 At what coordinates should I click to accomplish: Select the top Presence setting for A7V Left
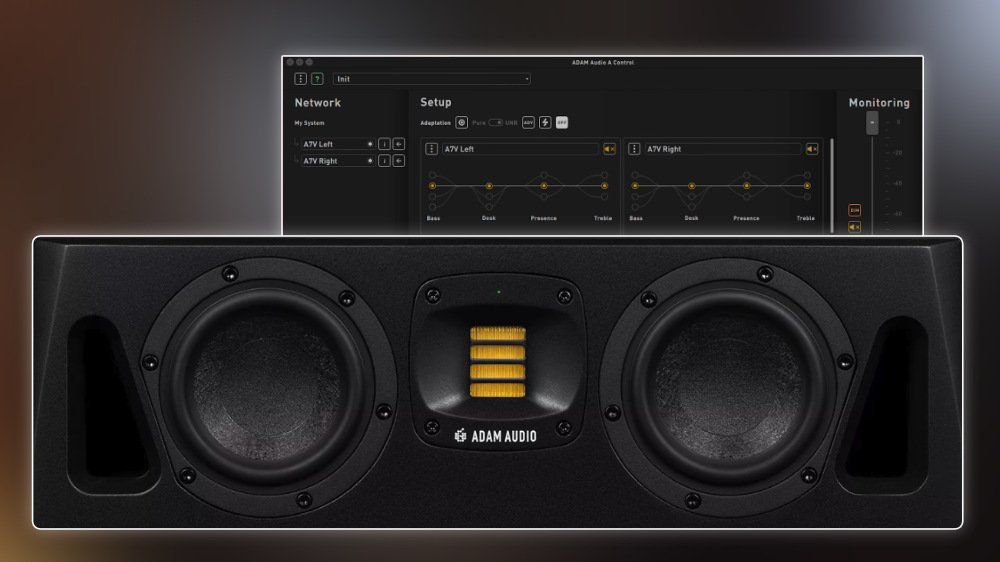[544, 175]
